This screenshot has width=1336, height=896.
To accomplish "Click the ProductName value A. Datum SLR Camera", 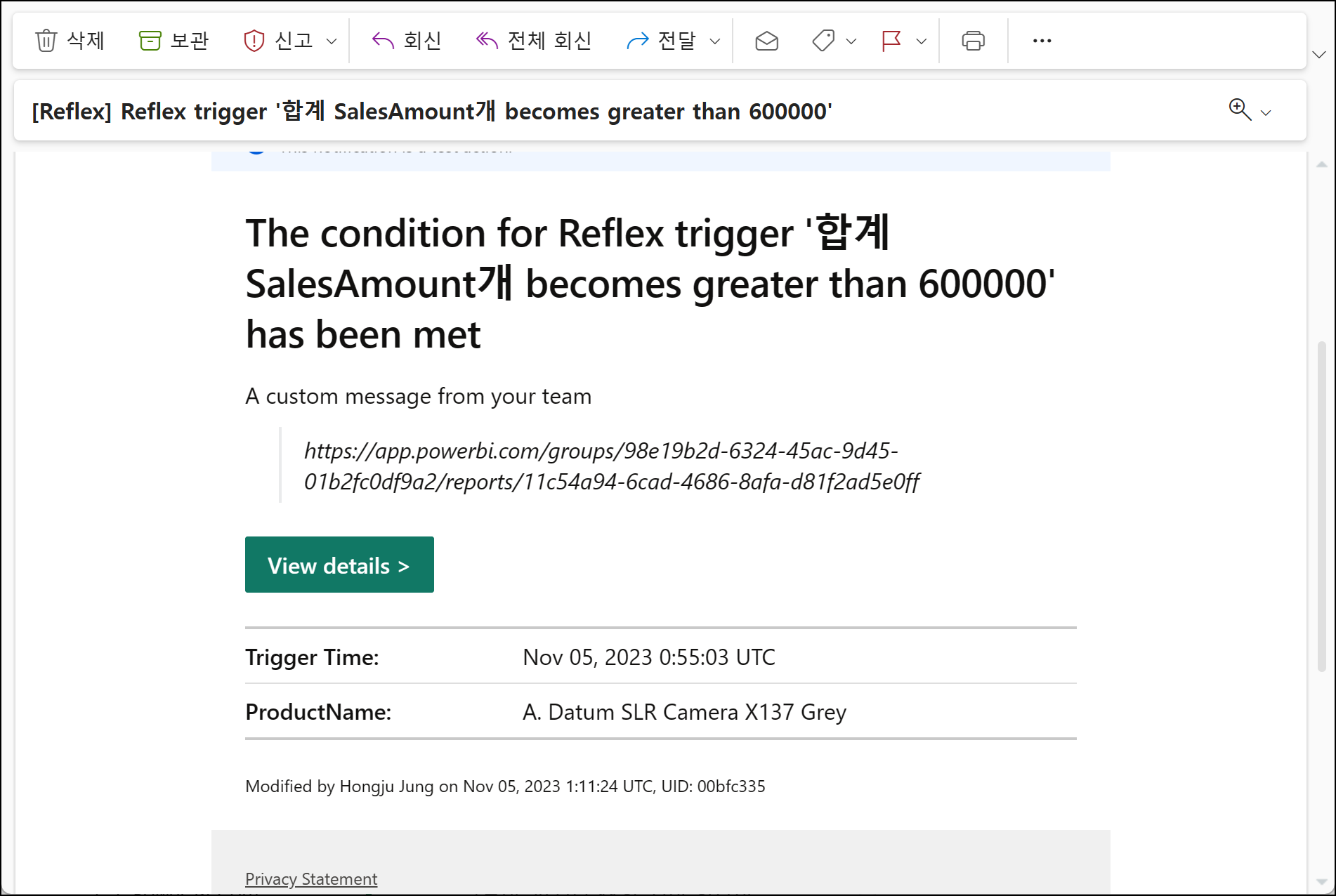I will 685,712.
